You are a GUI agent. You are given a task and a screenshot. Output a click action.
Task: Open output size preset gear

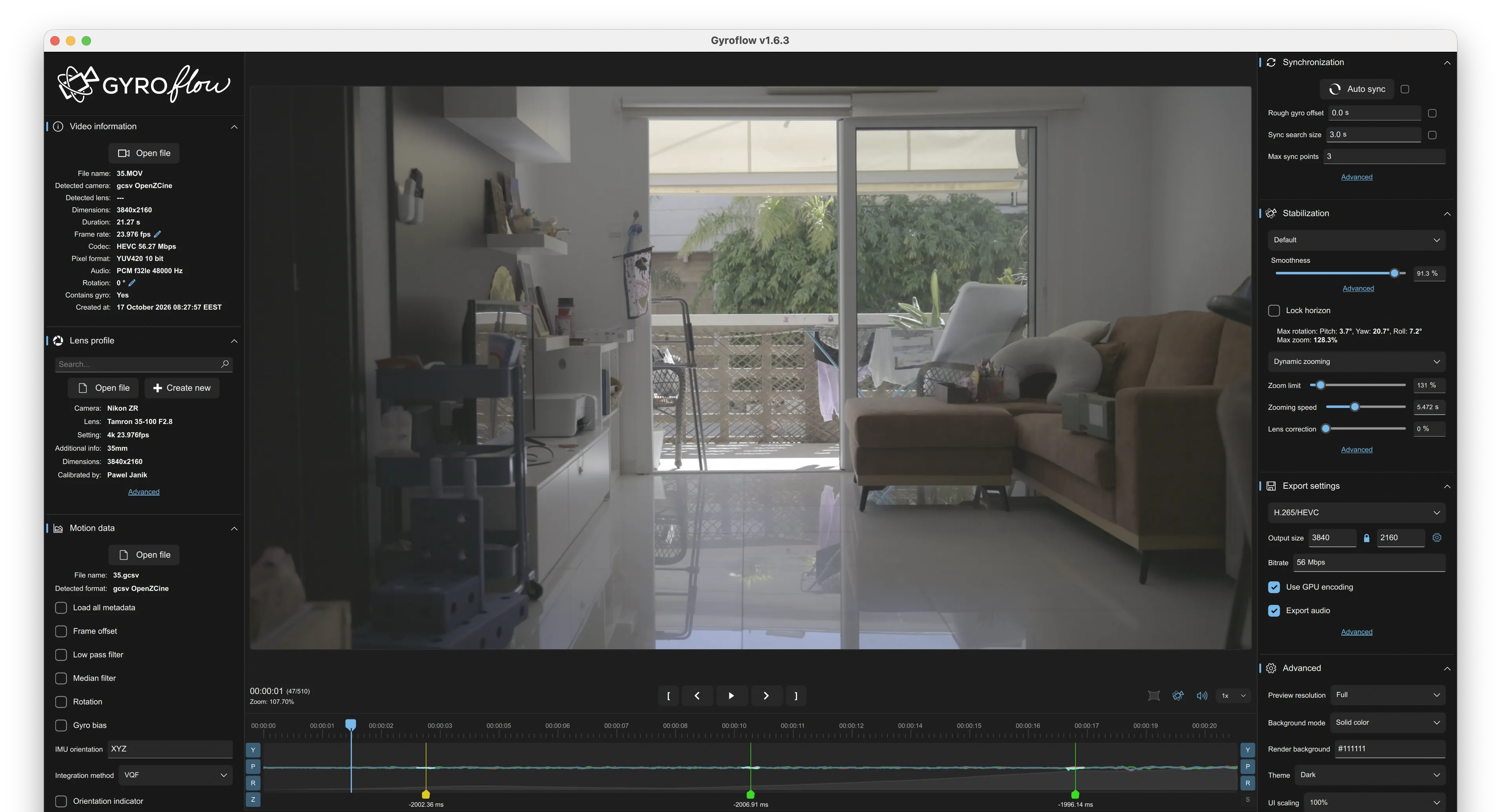click(1437, 538)
